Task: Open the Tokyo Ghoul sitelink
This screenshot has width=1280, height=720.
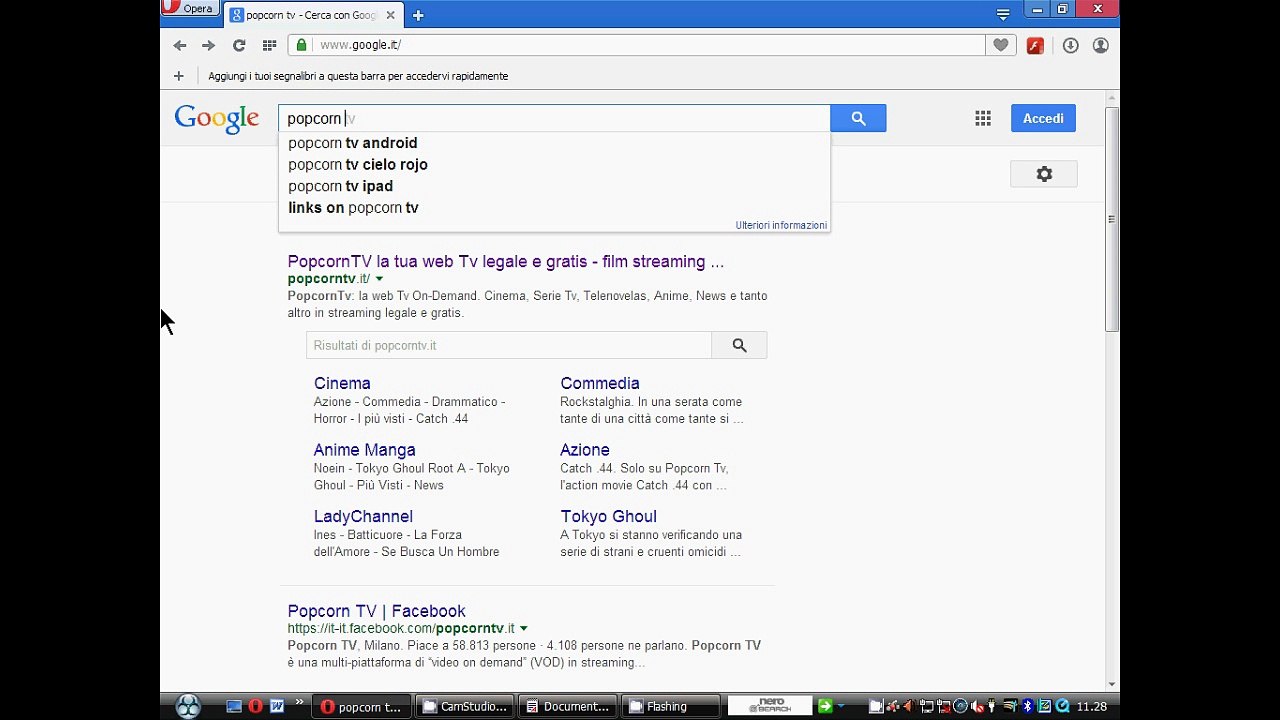Action: click(608, 516)
